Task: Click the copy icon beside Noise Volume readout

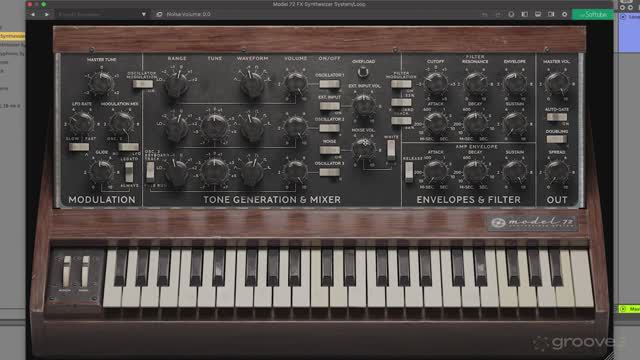Action: [159, 14]
